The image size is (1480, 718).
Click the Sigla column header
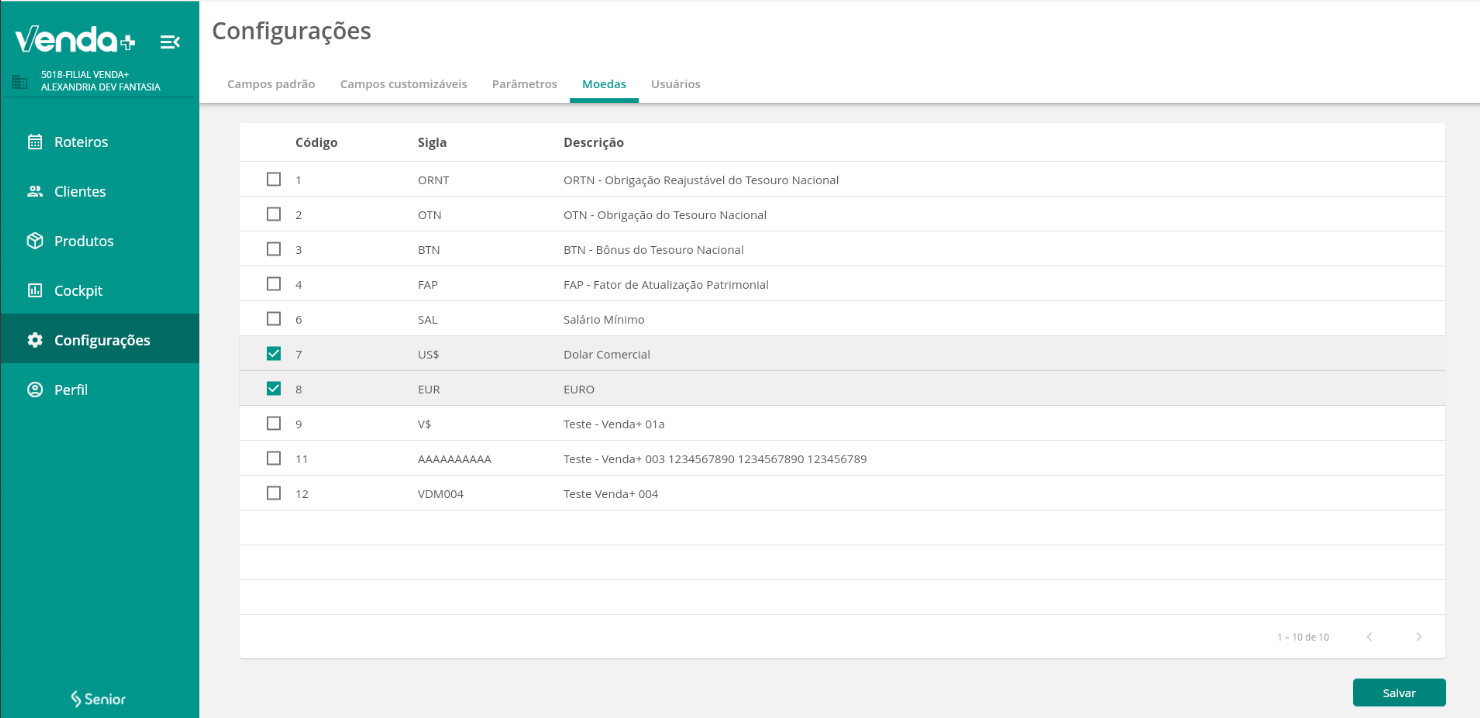pyautogui.click(x=432, y=143)
